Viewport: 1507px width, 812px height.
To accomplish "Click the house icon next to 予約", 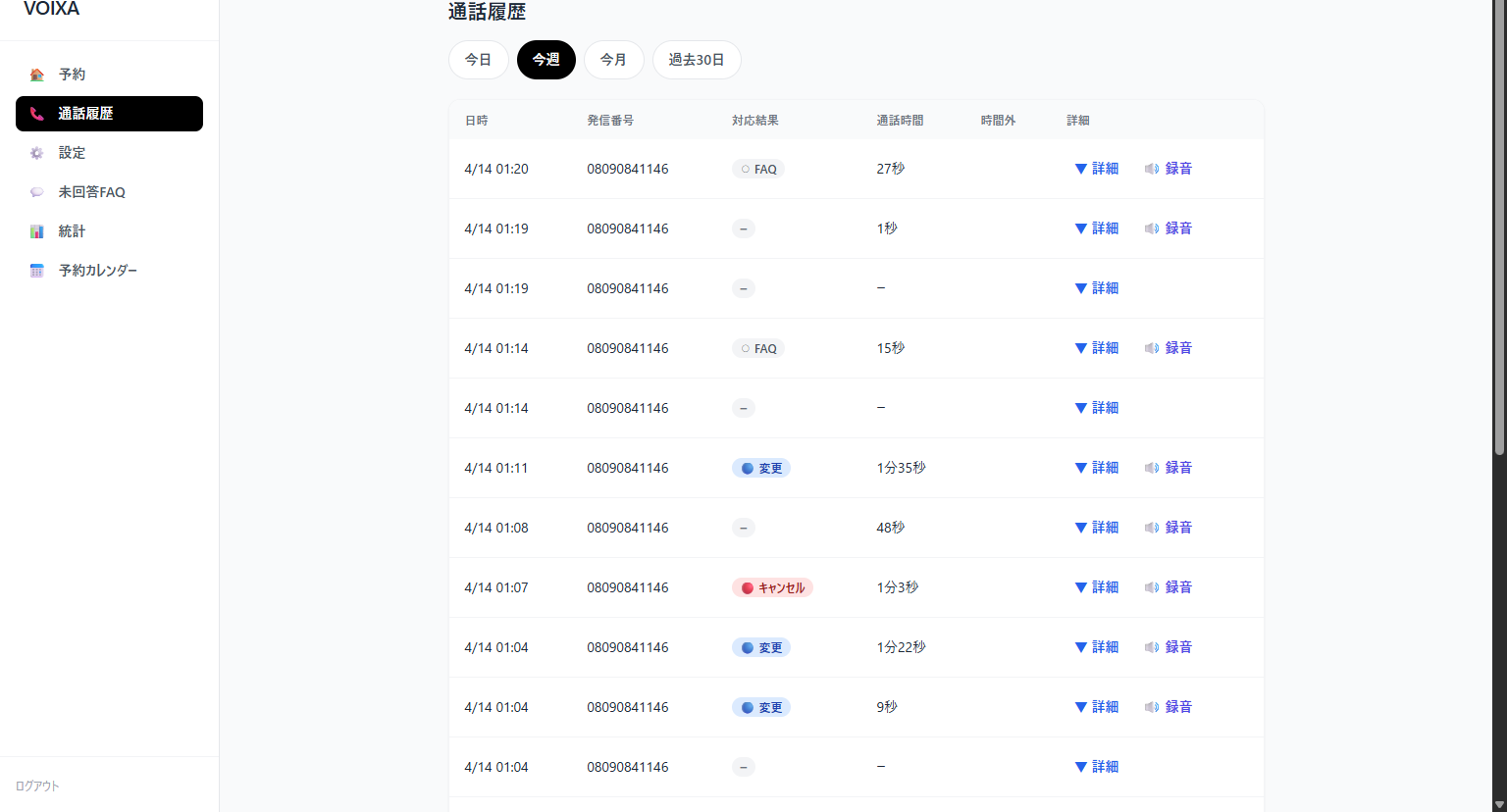I will (x=37, y=75).
